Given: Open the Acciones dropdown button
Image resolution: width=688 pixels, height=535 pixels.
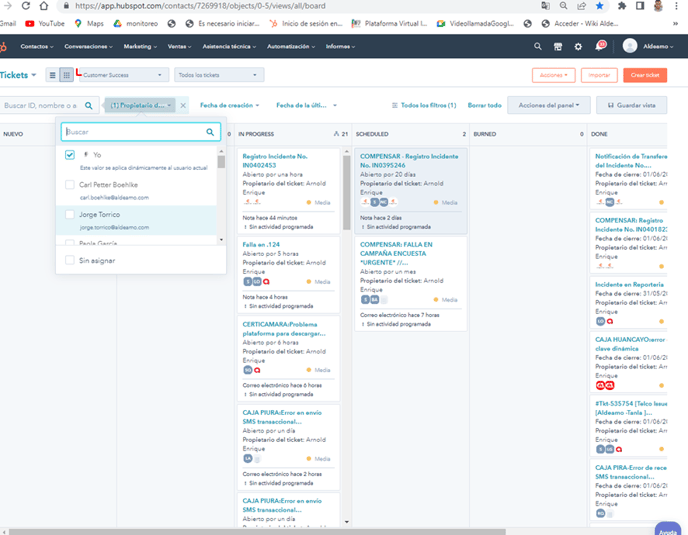Looking at the screenshot, I should [553, 75].
